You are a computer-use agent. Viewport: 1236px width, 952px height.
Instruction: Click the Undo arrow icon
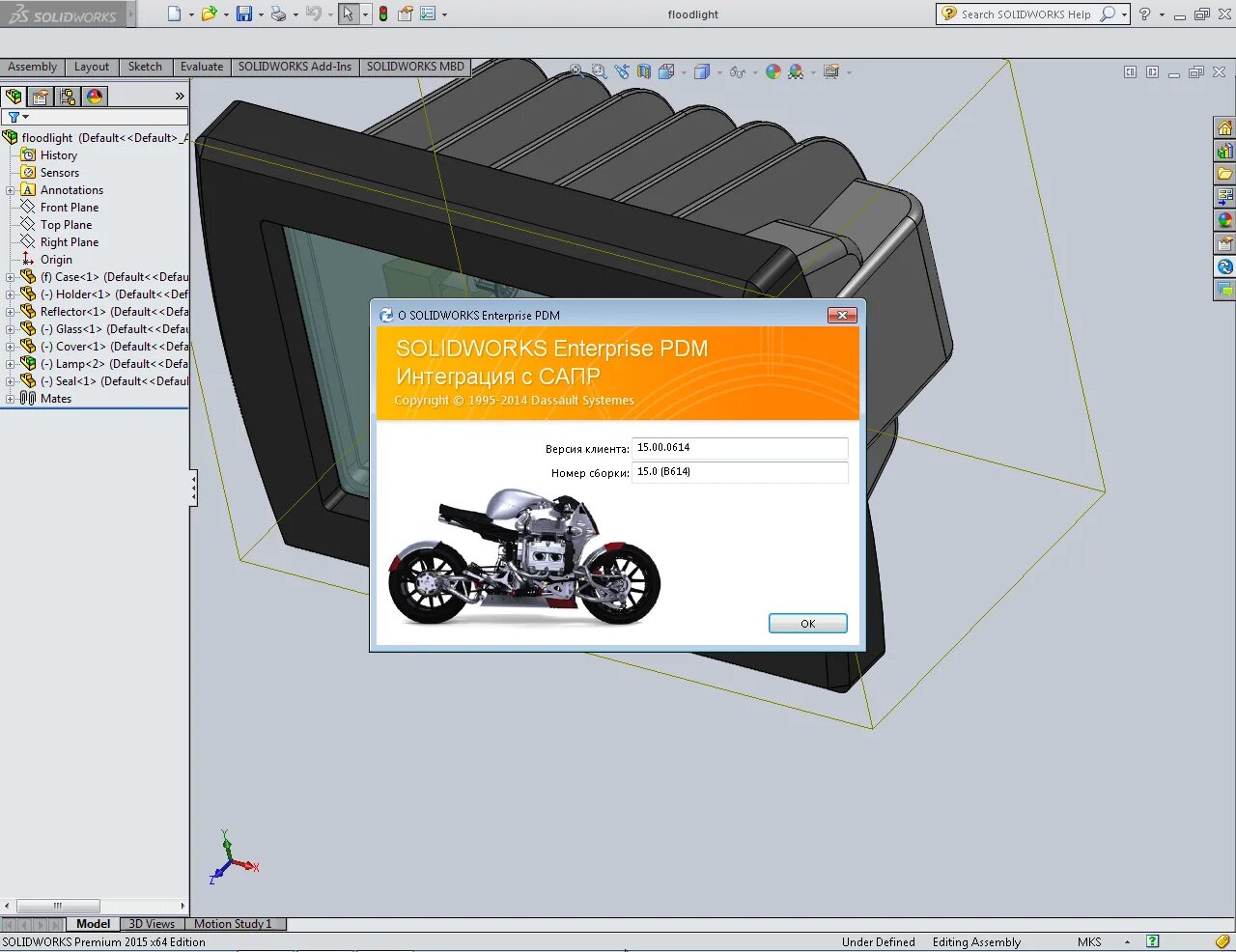(313, 14)
